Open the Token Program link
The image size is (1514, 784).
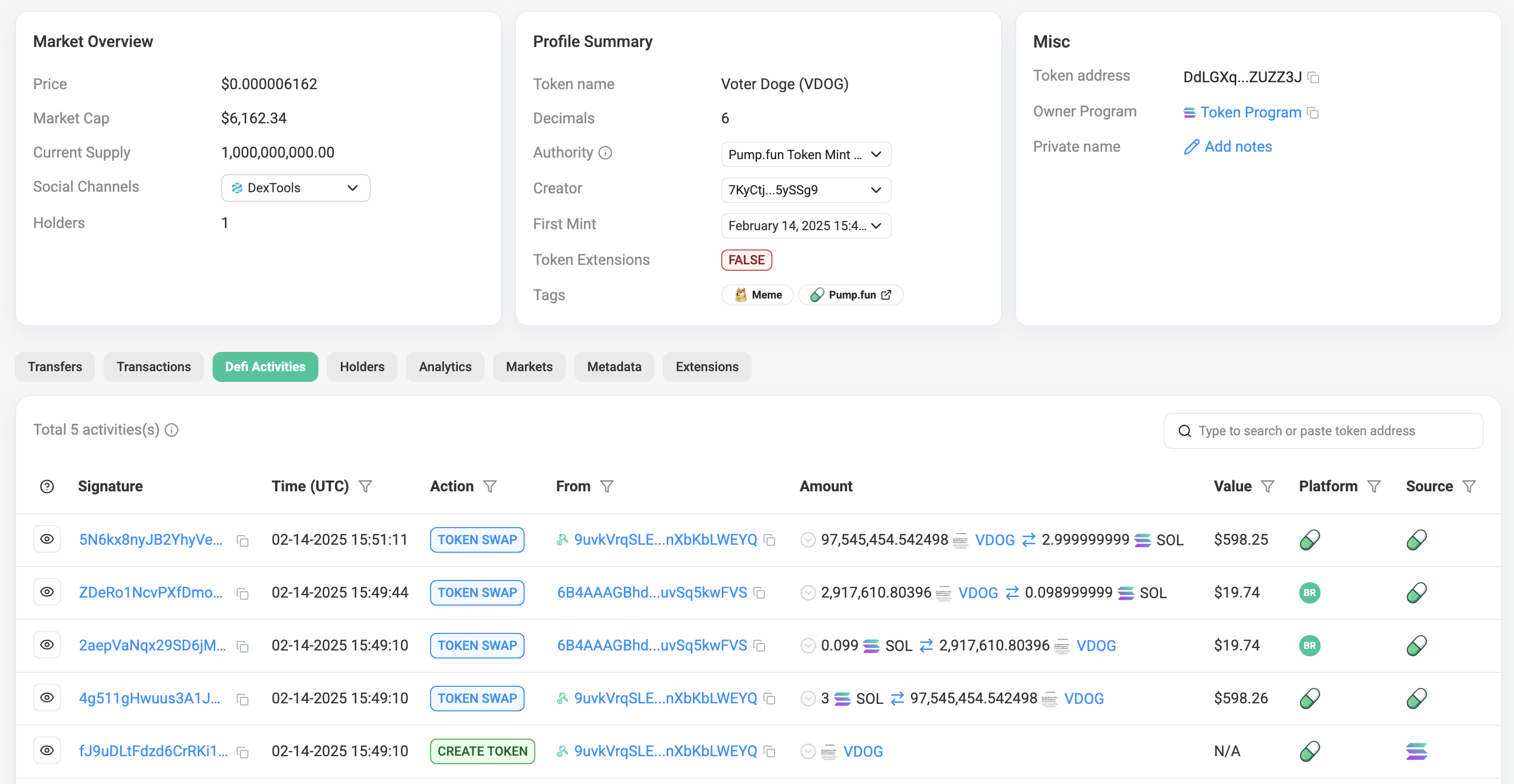pos(1250,113)
